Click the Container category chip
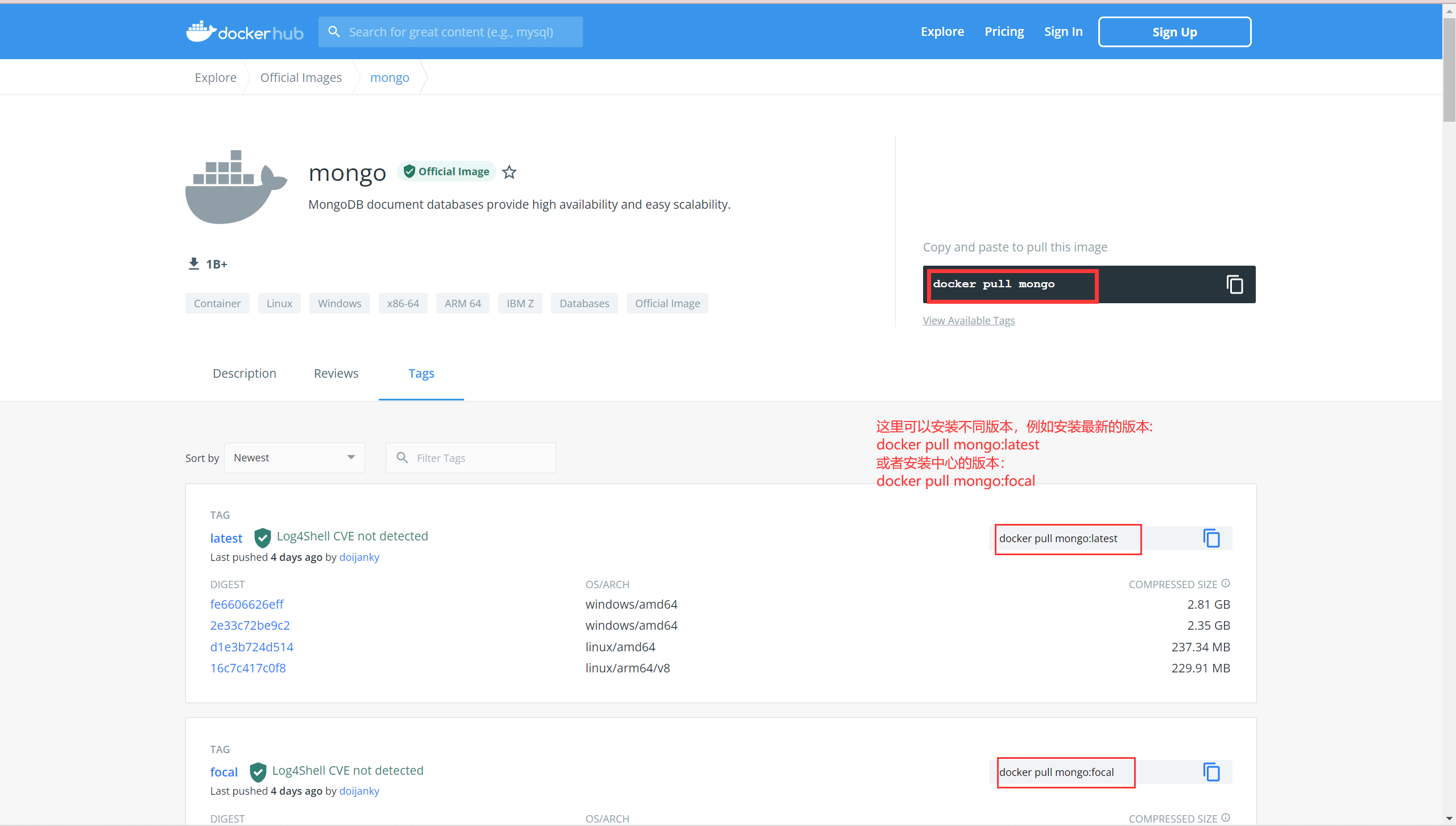The height and width of the screenshot is (826, 1456). (x=217, y=303)
